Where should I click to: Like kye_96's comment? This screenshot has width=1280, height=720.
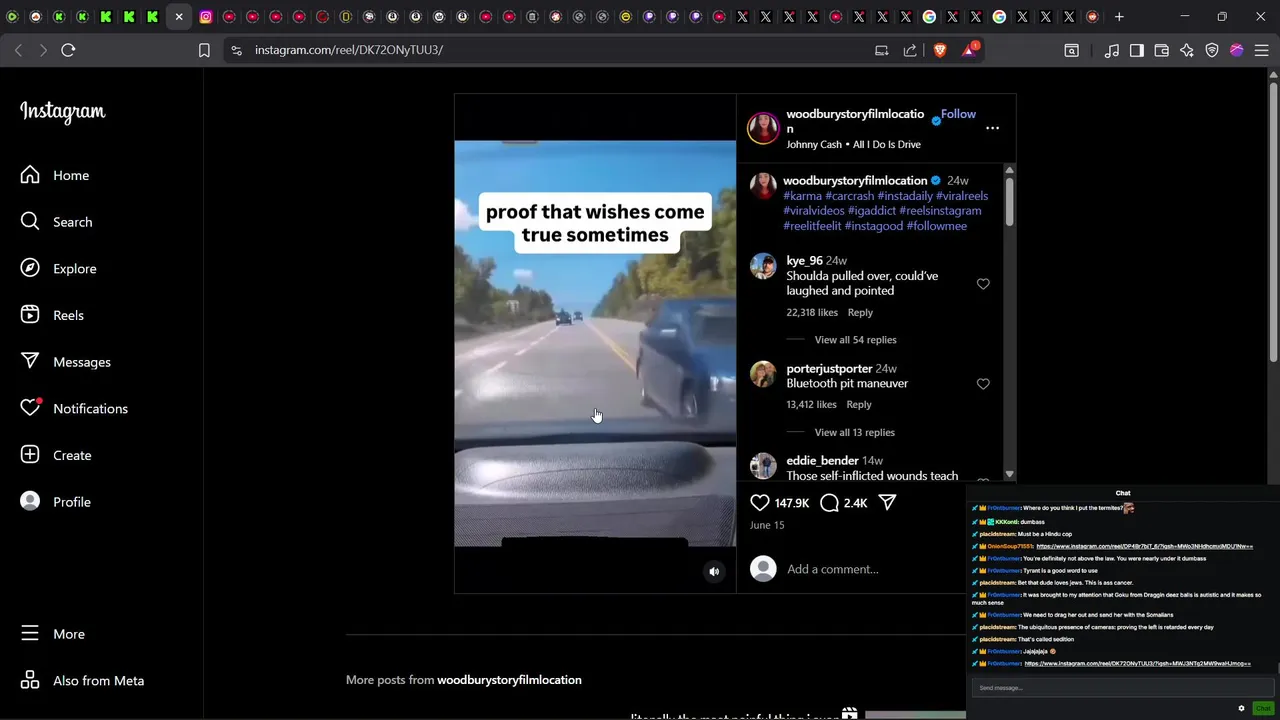(x=983, y=284)
